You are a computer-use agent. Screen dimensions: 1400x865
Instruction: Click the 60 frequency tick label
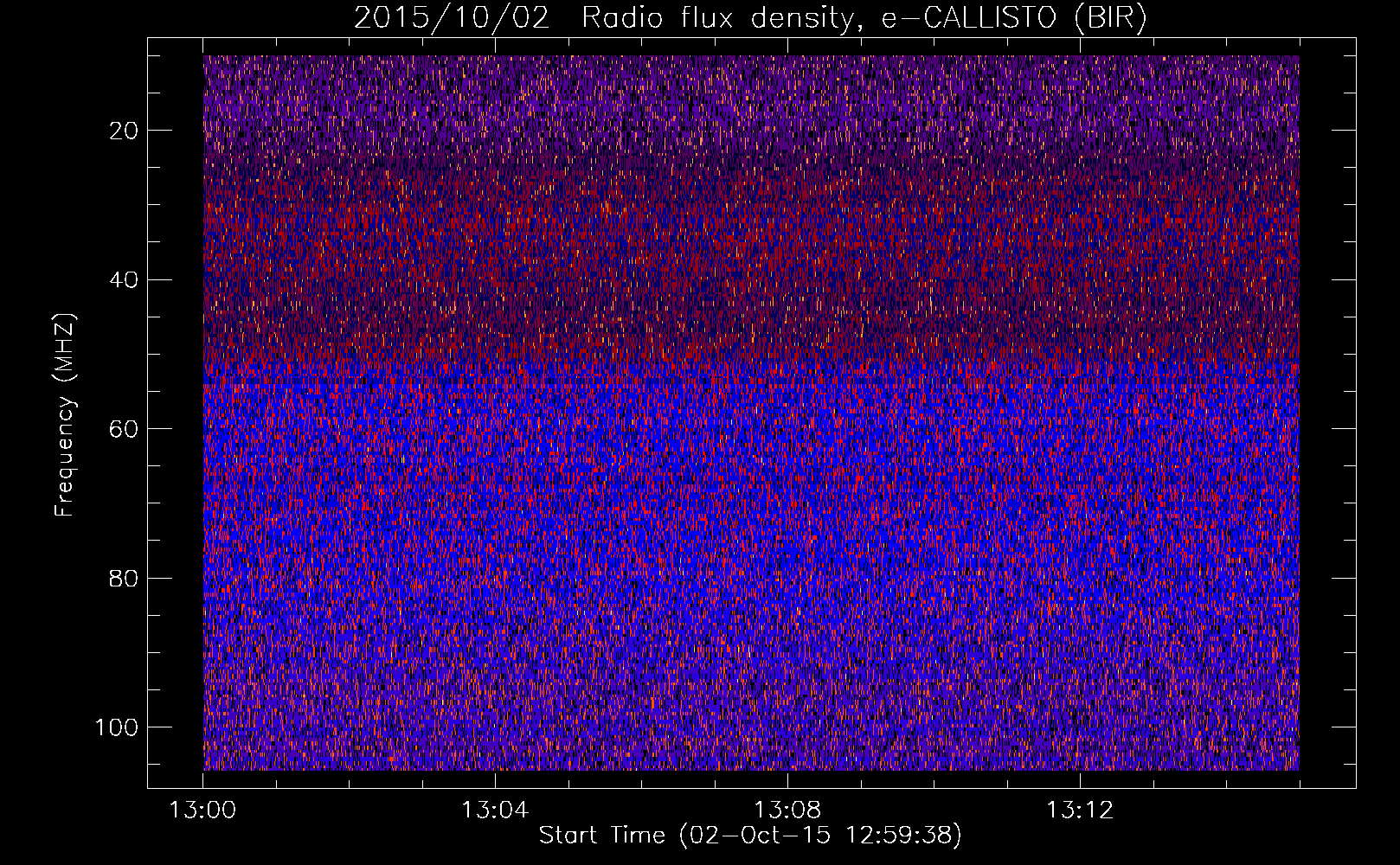coord(124,429)
